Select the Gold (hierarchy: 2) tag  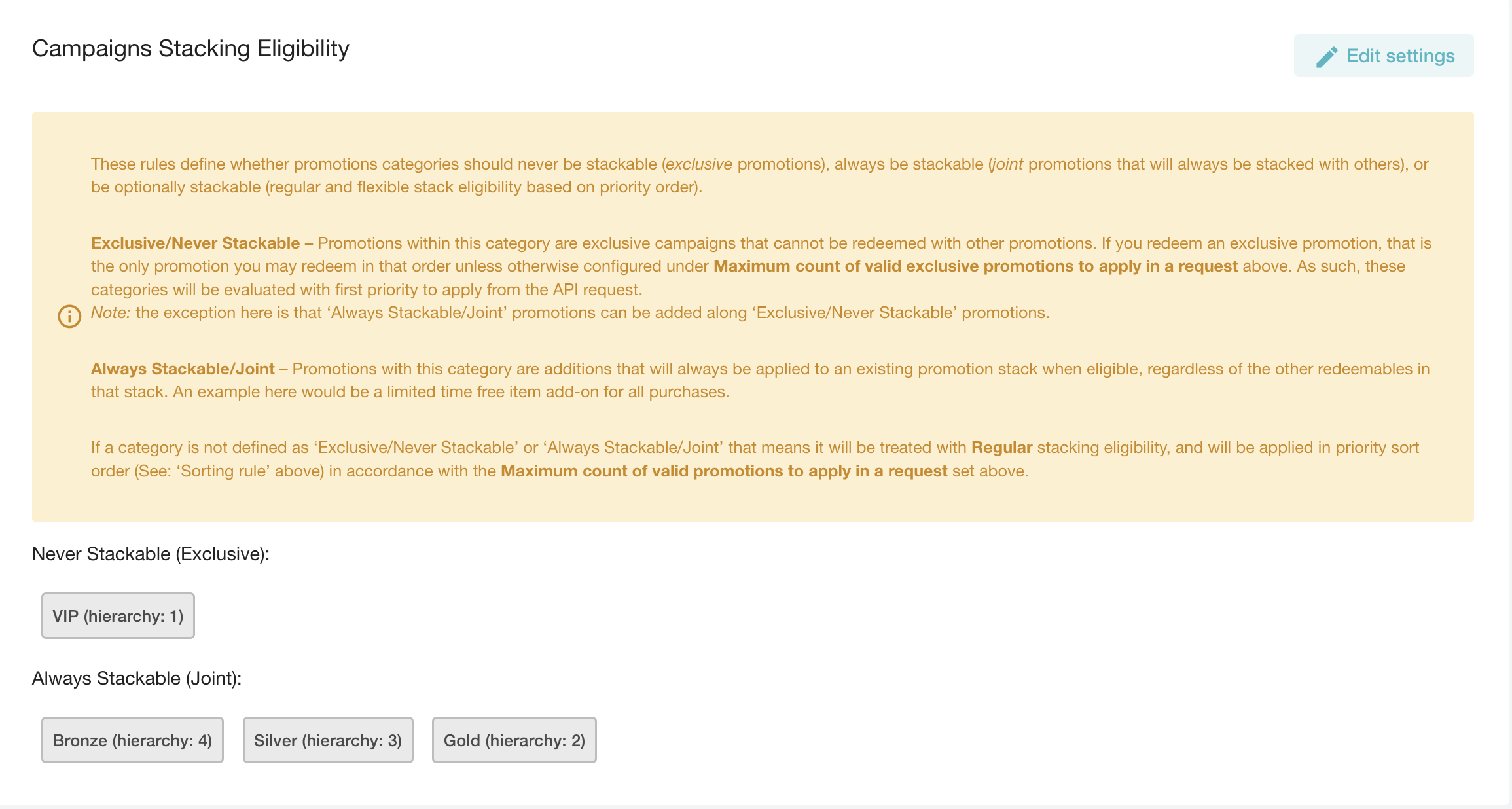514,740
